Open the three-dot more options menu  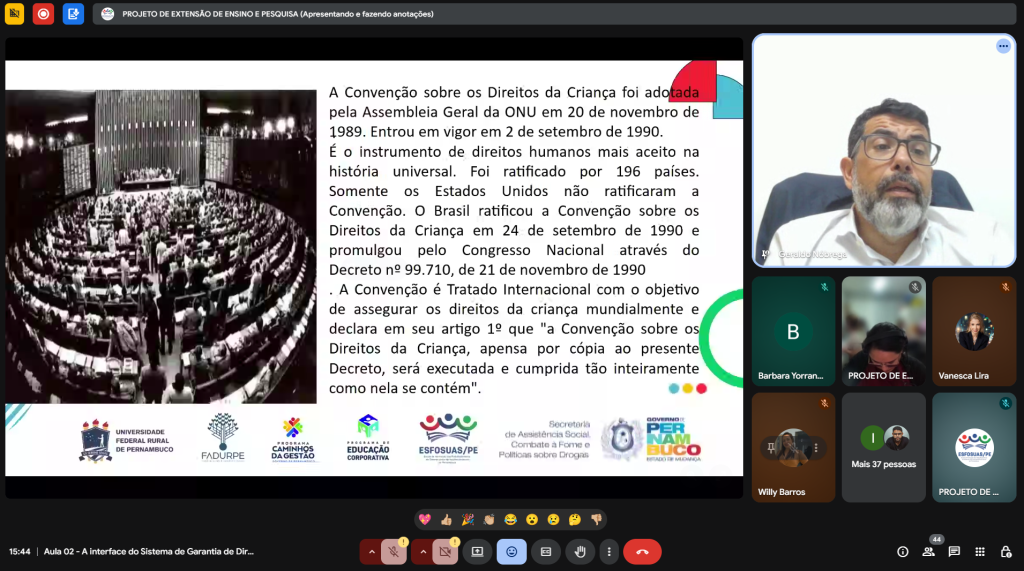coord(608,551)
